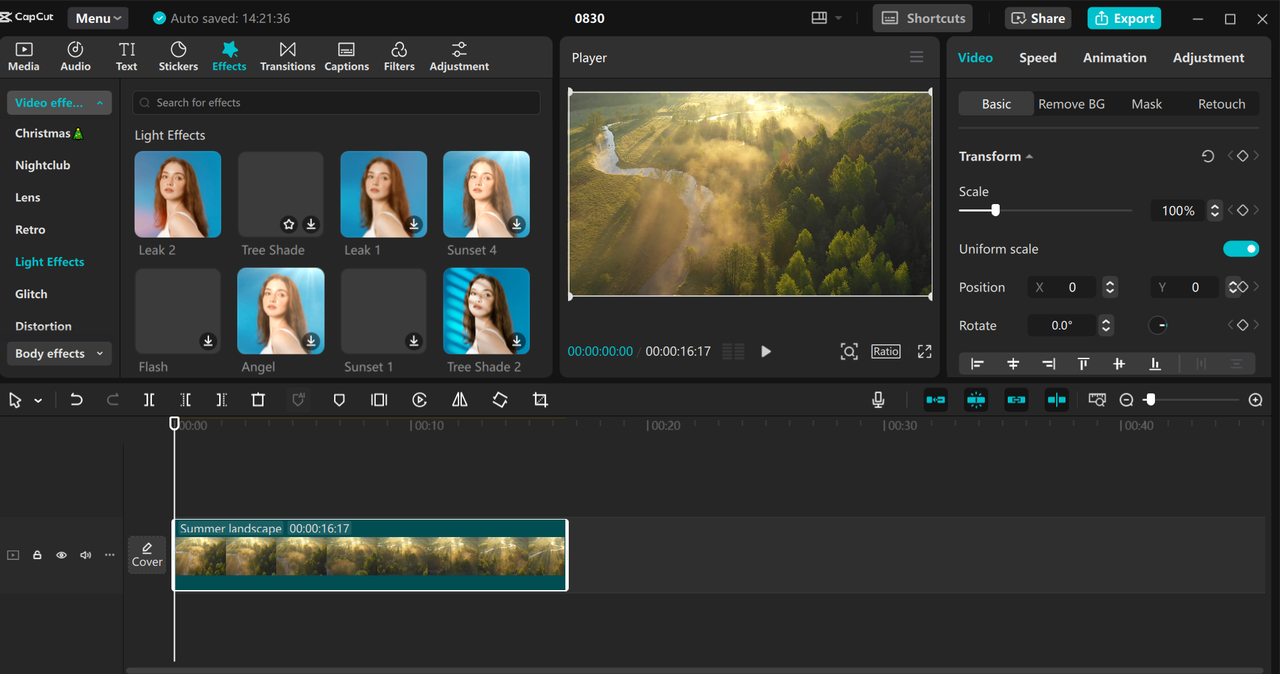Toggle the Uniform scale switch
The image size is (1280, 674).
coord(1241,249)
